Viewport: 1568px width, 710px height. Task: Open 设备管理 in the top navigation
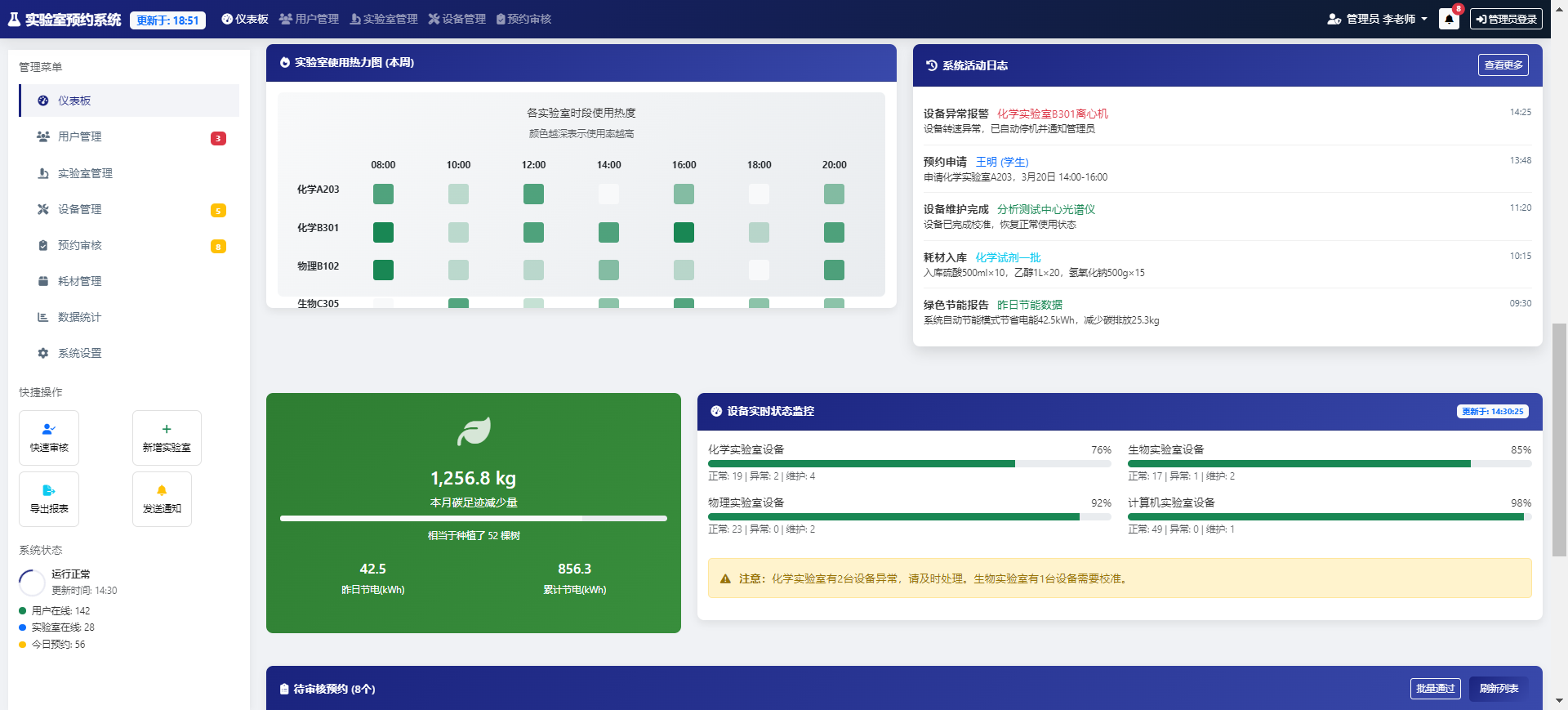point(457,19)
